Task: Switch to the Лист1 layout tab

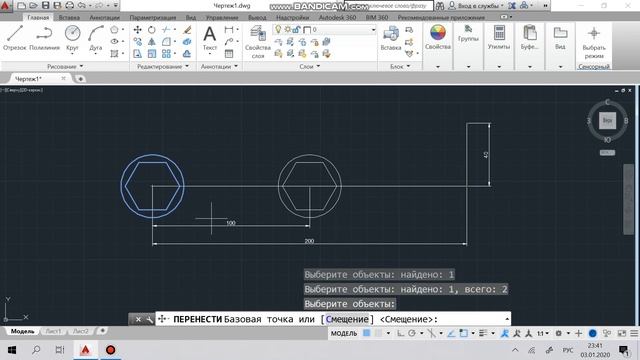Action: (x=53, y=331)
